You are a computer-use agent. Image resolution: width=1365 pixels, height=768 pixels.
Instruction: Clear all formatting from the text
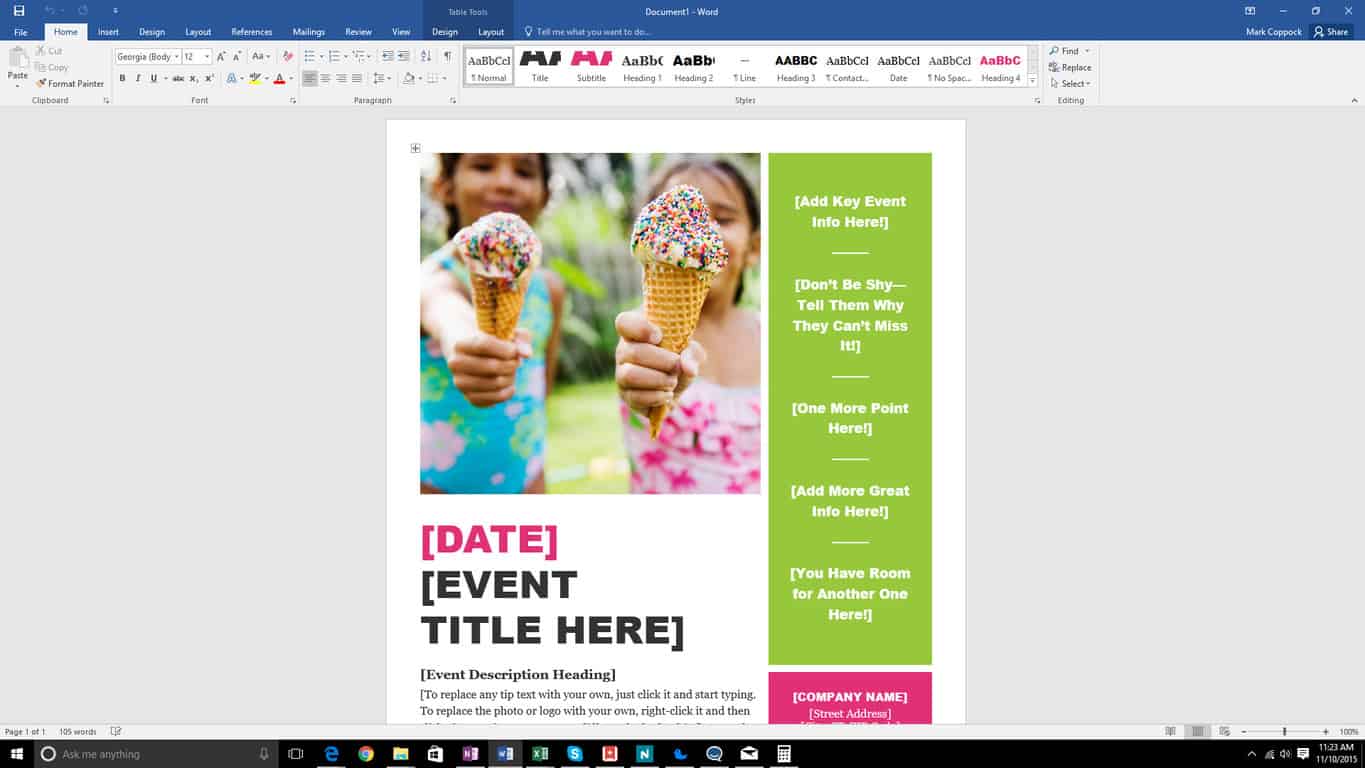[288, 57]
